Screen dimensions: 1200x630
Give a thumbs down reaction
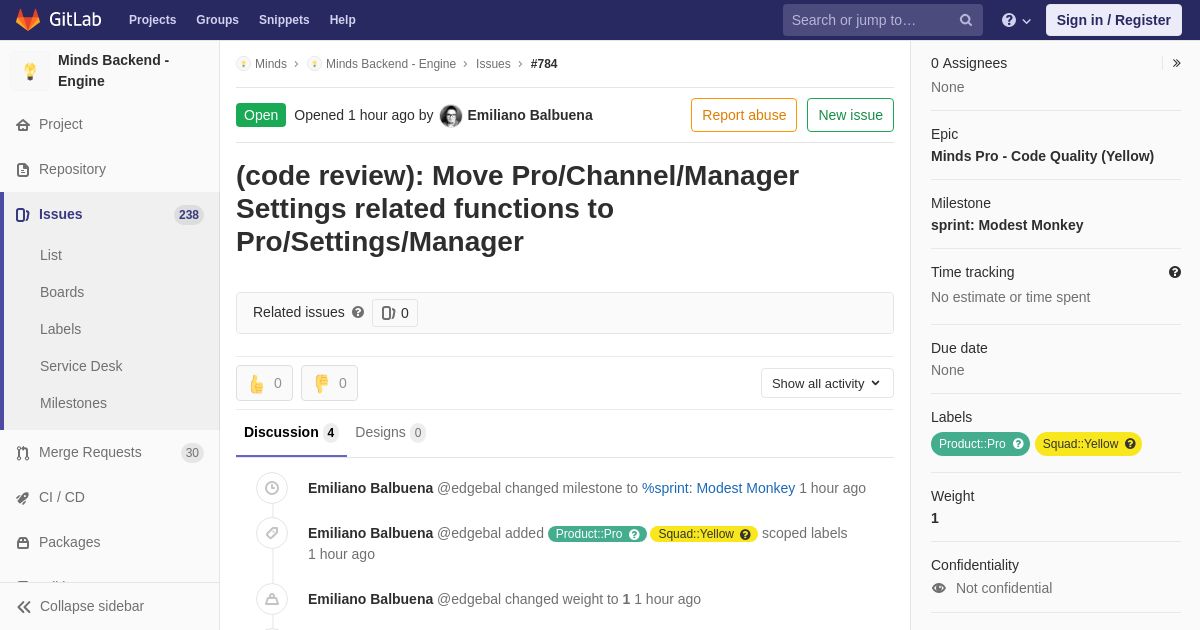pos(329,383)
